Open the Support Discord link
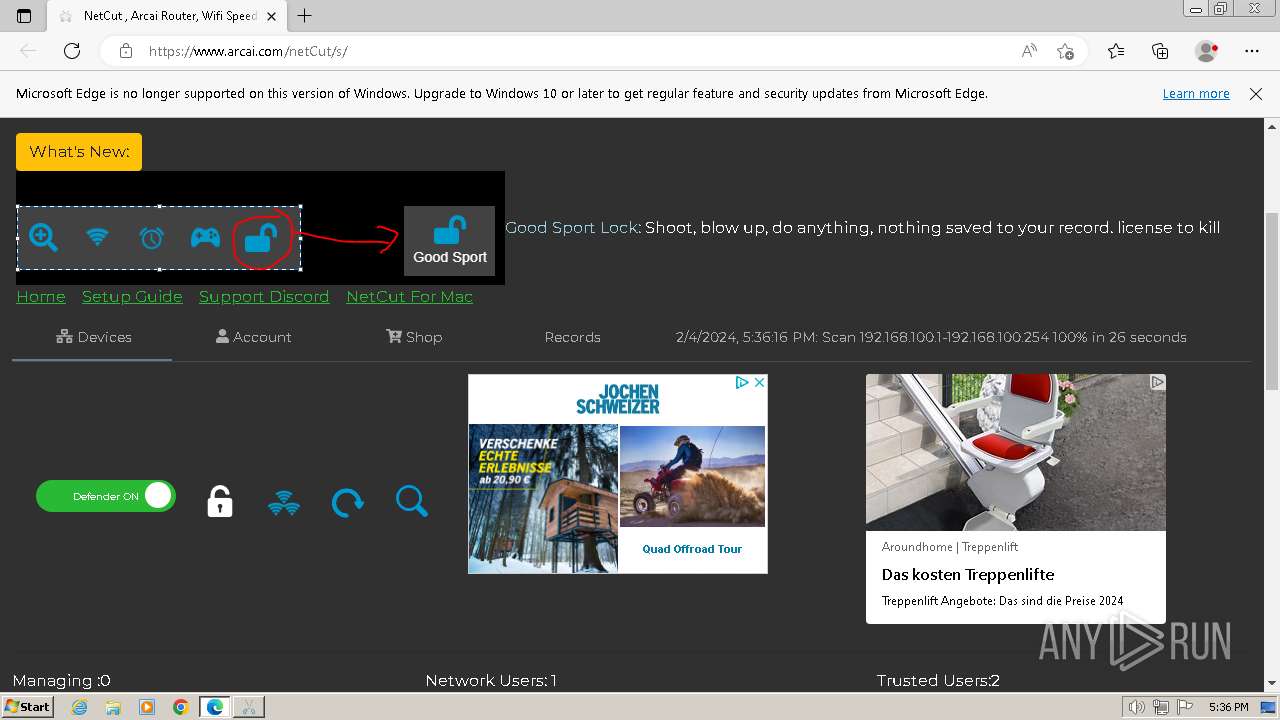The image size is (1280, 720). pos(264,296)
